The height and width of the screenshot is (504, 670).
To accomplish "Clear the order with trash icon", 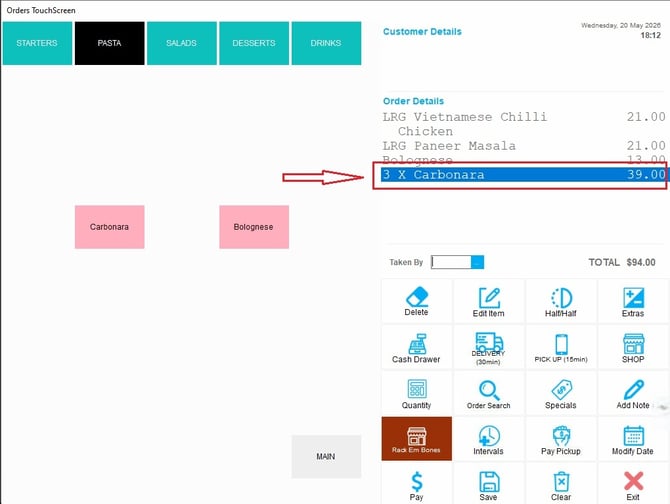I will [x=561, y=485].
